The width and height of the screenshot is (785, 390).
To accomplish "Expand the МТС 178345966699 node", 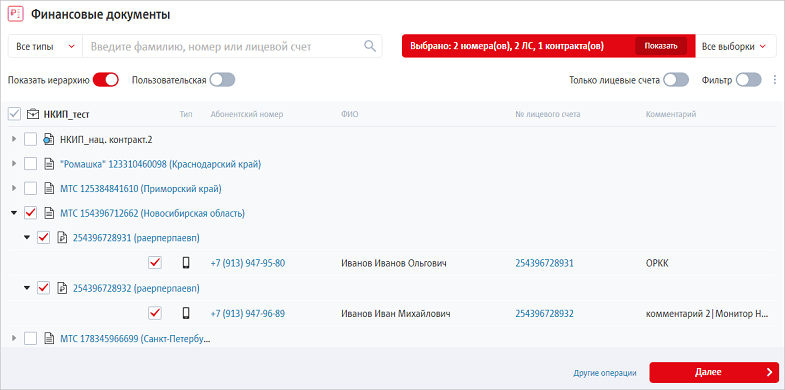I will coord(14,339).
